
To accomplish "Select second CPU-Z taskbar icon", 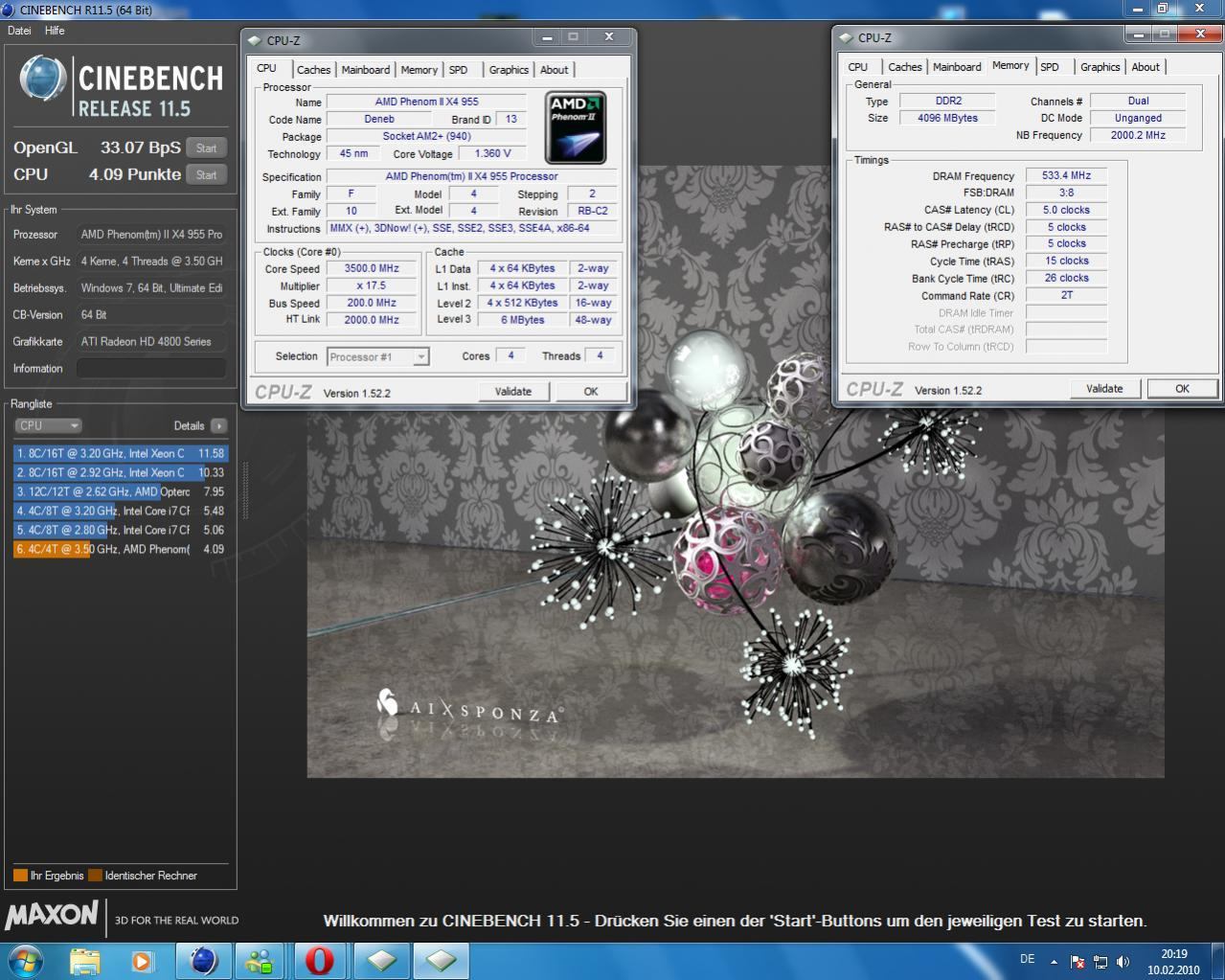I will pyautogui.click(x=441, y=961).
